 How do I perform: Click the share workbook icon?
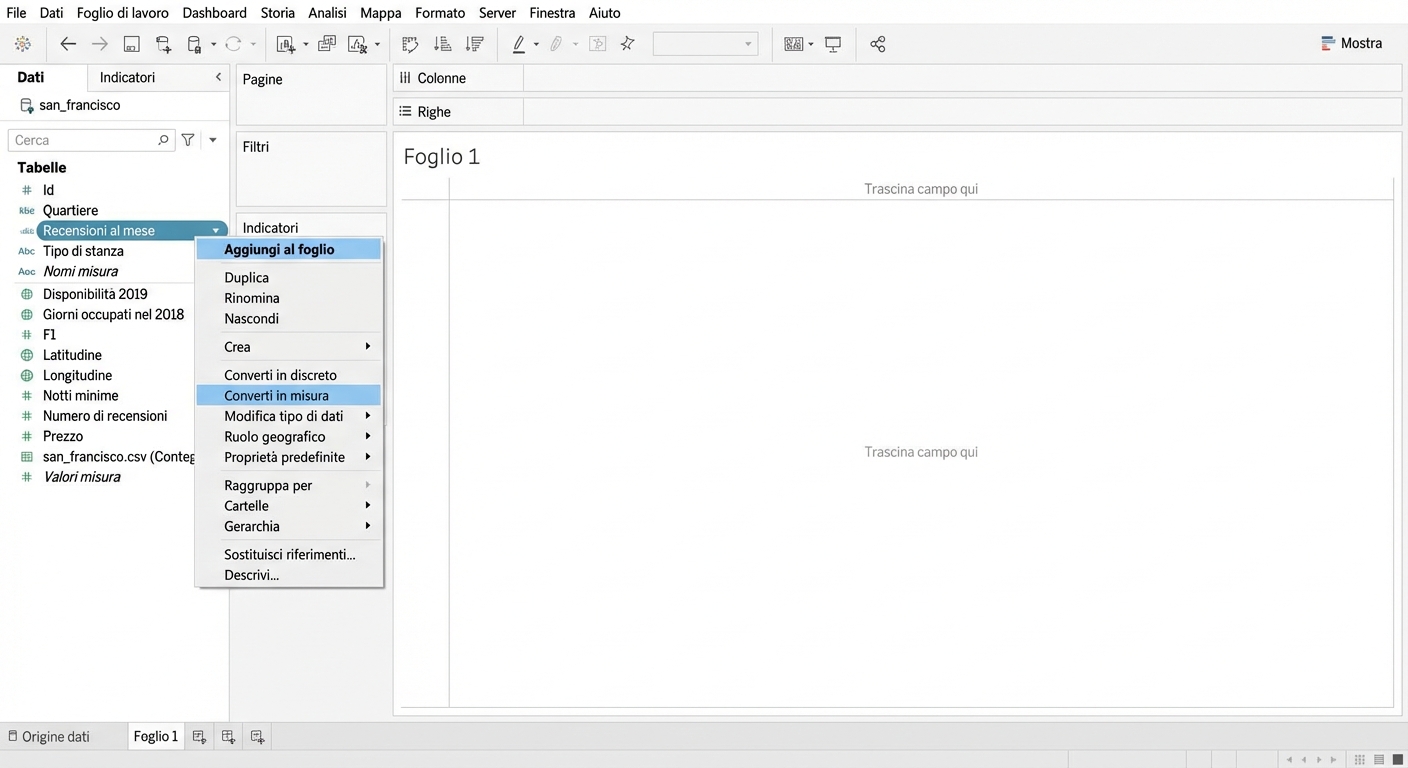(878, 44)
